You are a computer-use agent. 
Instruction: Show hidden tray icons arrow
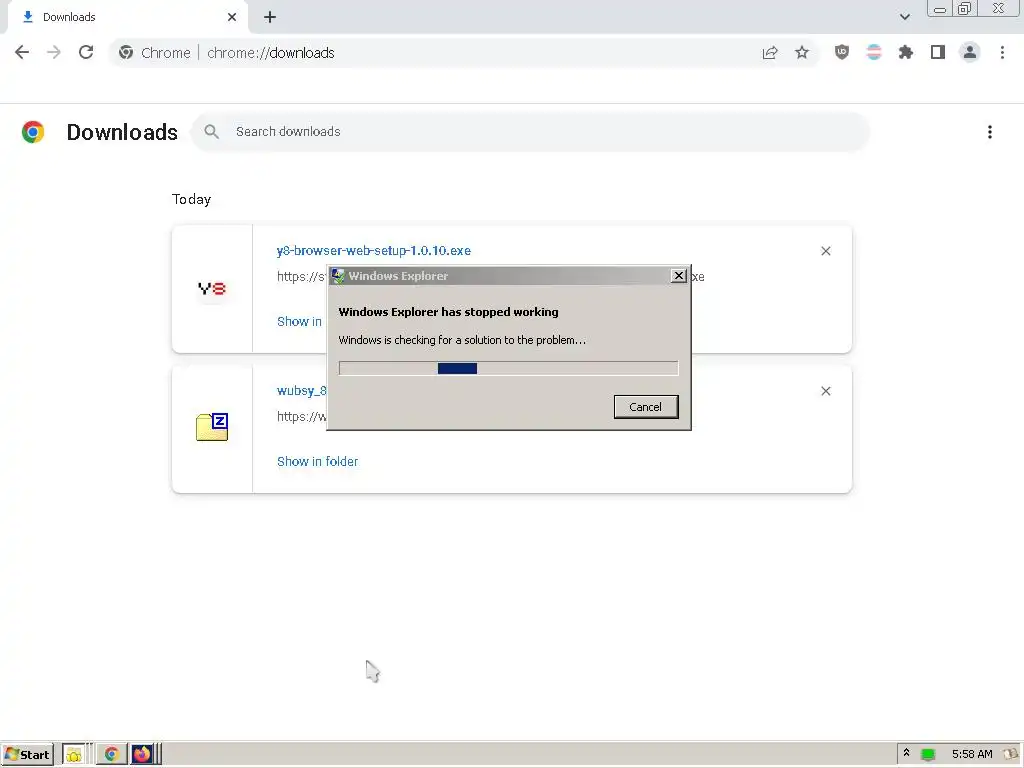(906, 754)
